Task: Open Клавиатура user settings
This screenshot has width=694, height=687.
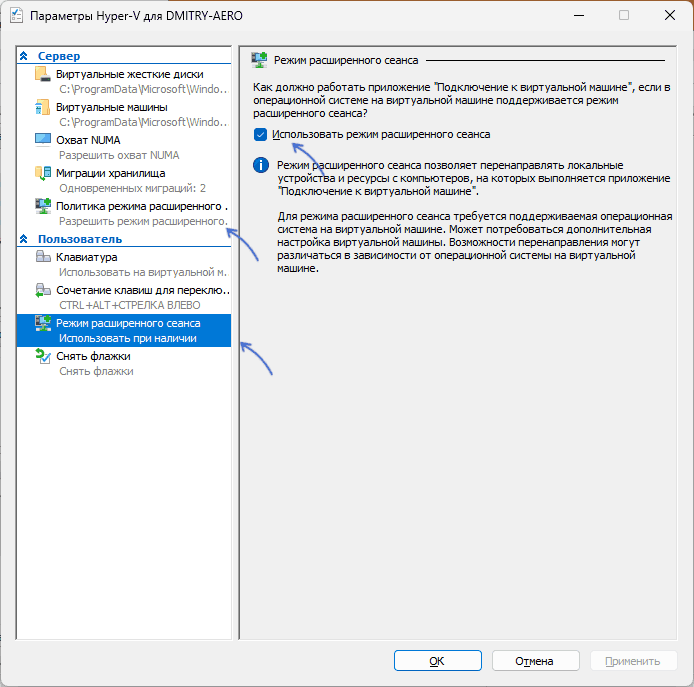Action: (x=124, y=264)
